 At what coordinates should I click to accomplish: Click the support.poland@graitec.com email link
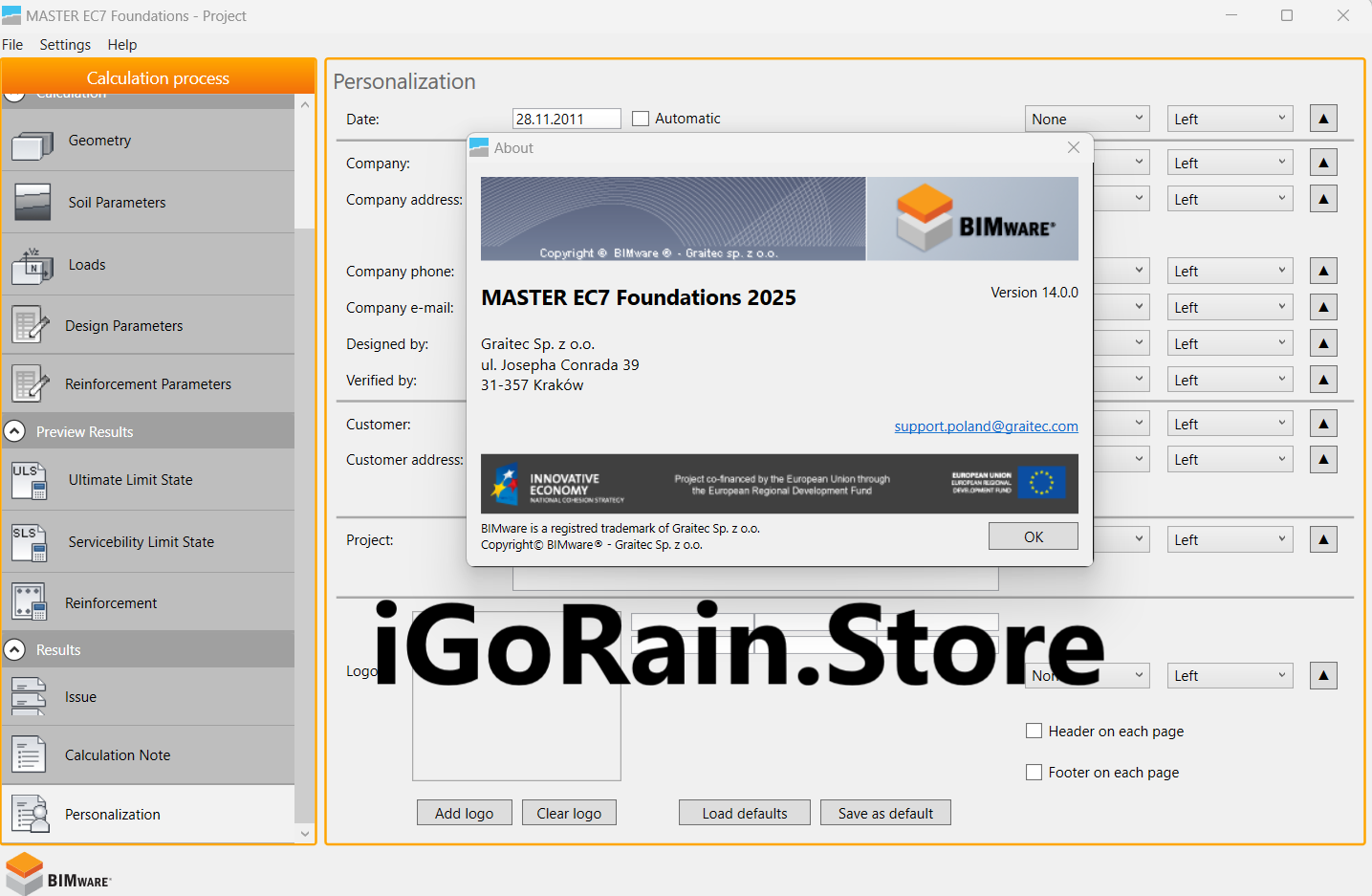point(986,426)
